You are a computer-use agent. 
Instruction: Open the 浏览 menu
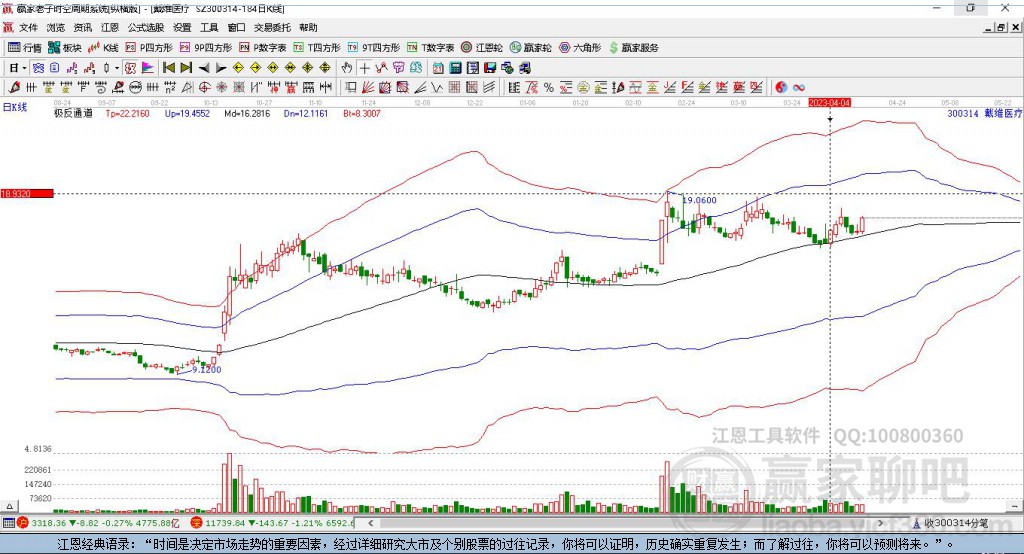56,27
